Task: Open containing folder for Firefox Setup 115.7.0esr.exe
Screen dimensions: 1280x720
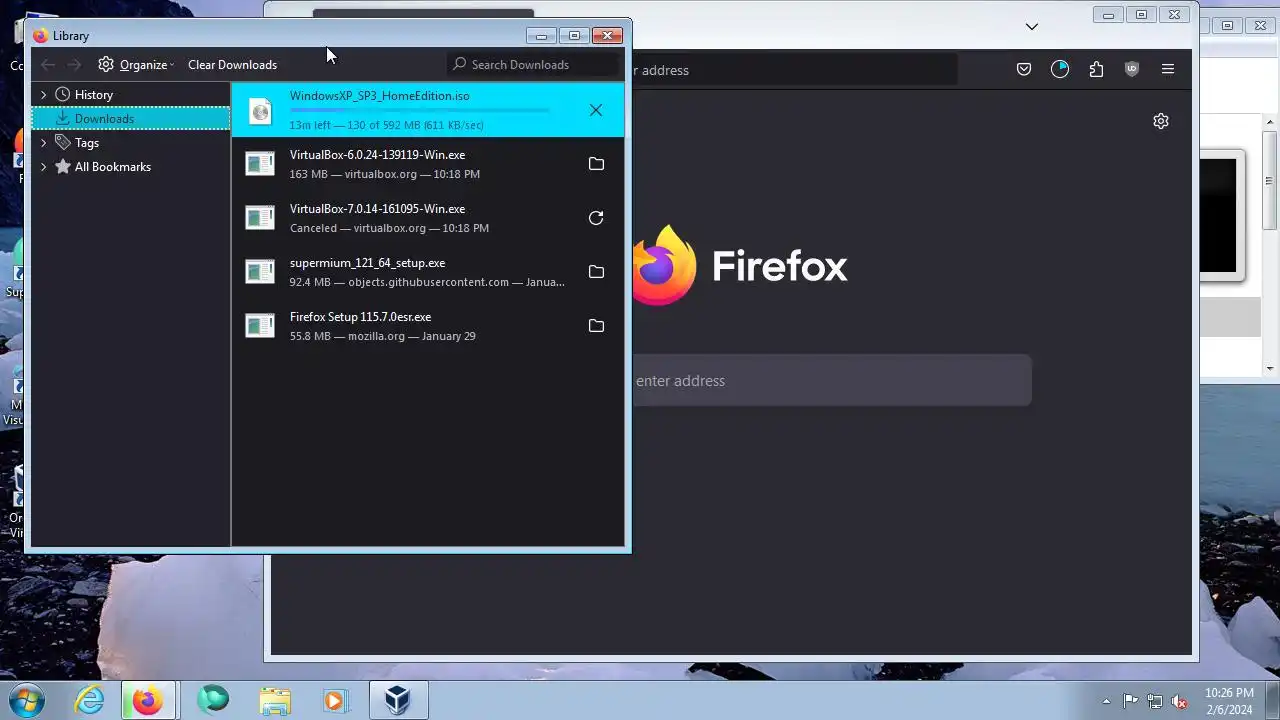Action: pyautogui.click(x=596, y=326)
